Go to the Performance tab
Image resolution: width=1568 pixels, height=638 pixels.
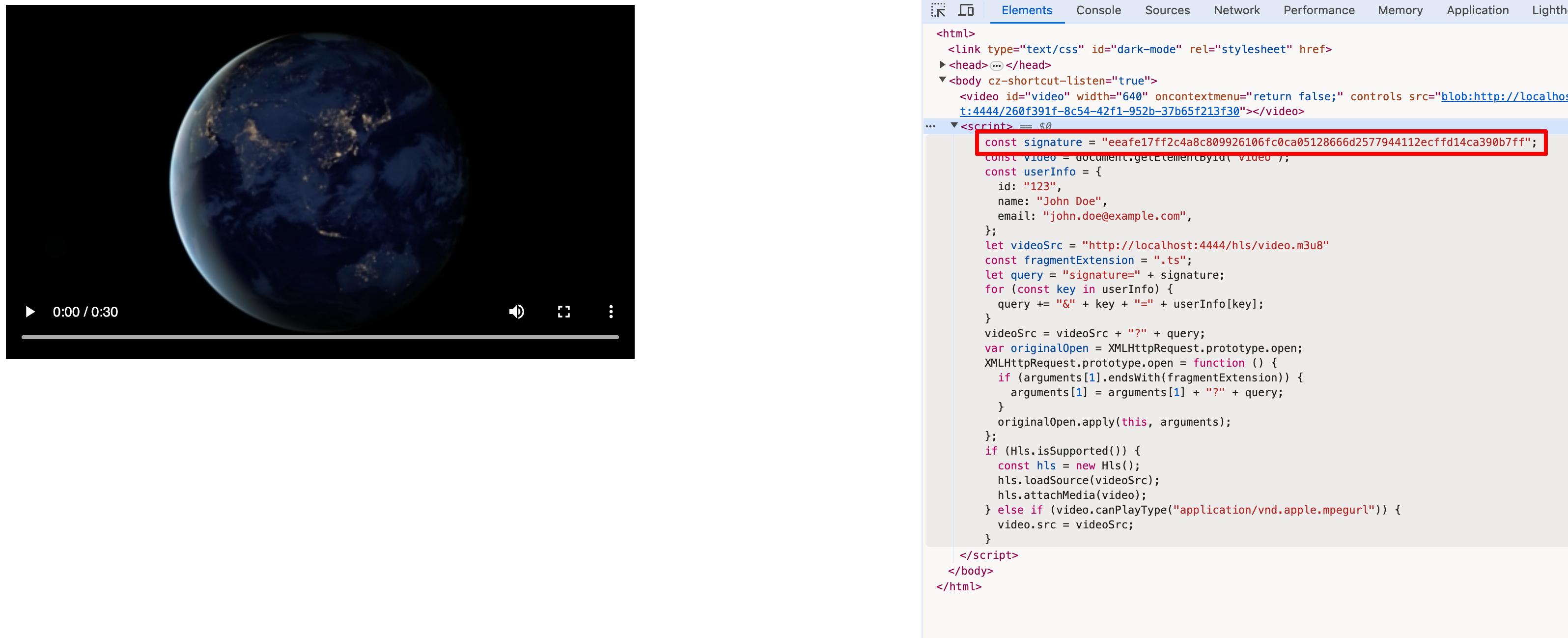(x=1318, y=10)
